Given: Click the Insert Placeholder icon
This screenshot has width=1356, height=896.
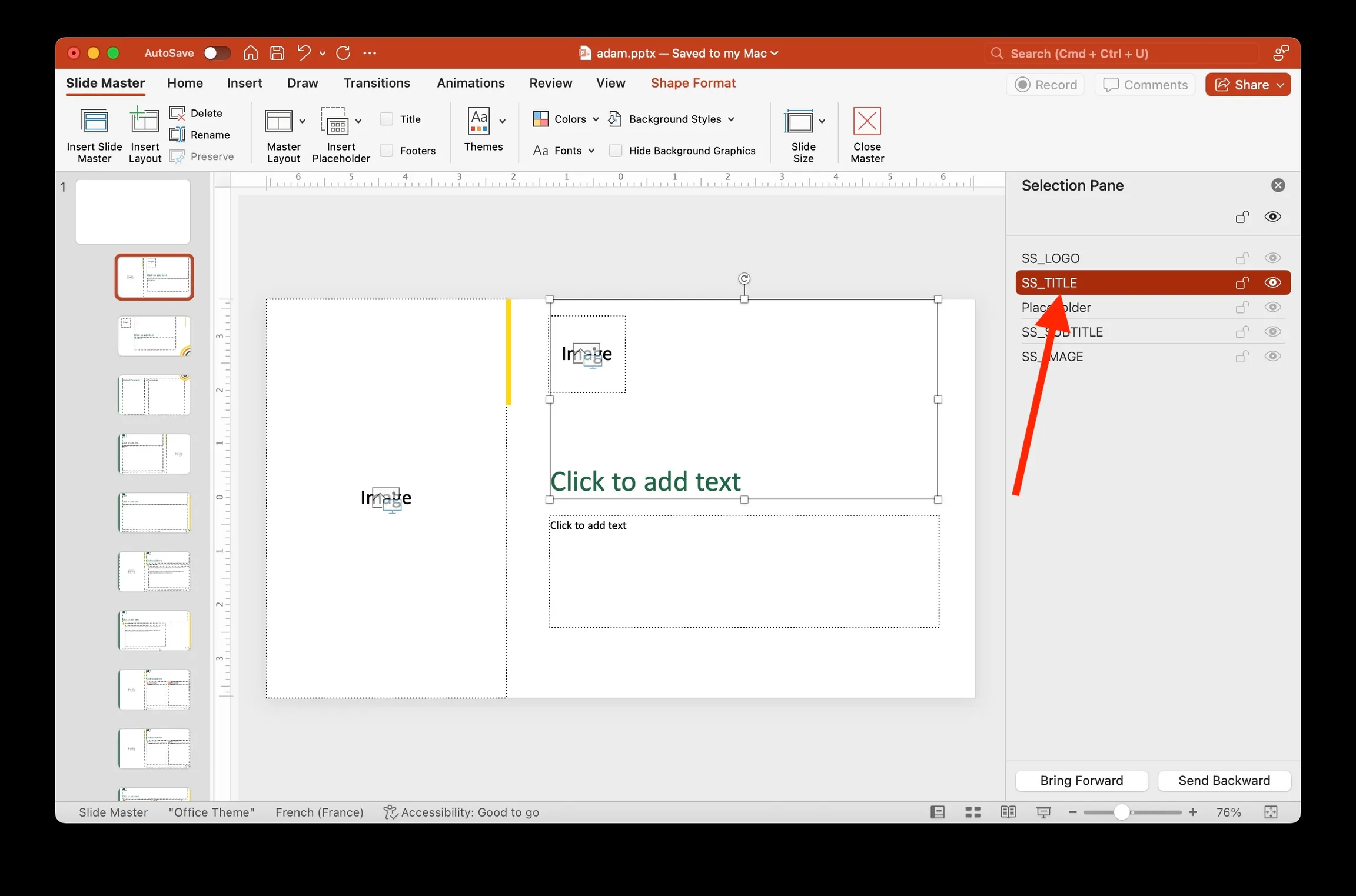Looking at the screenshot, I should (x=335, y=121).
